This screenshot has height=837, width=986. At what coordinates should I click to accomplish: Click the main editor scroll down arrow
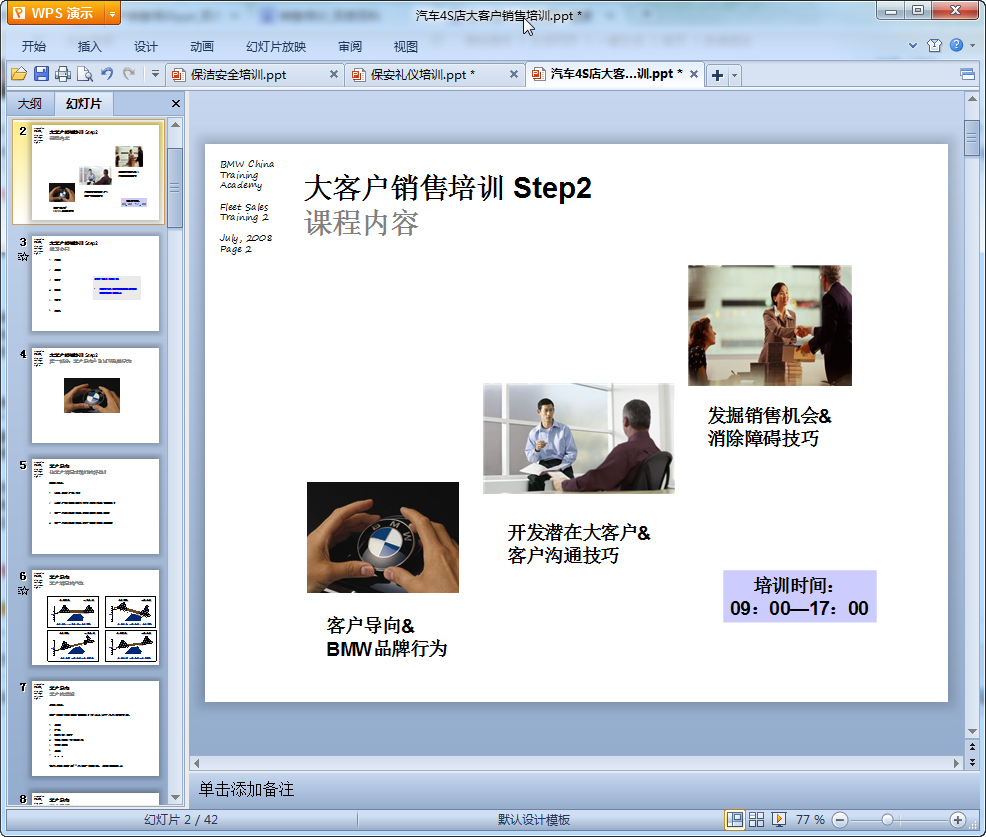point(972,731)
